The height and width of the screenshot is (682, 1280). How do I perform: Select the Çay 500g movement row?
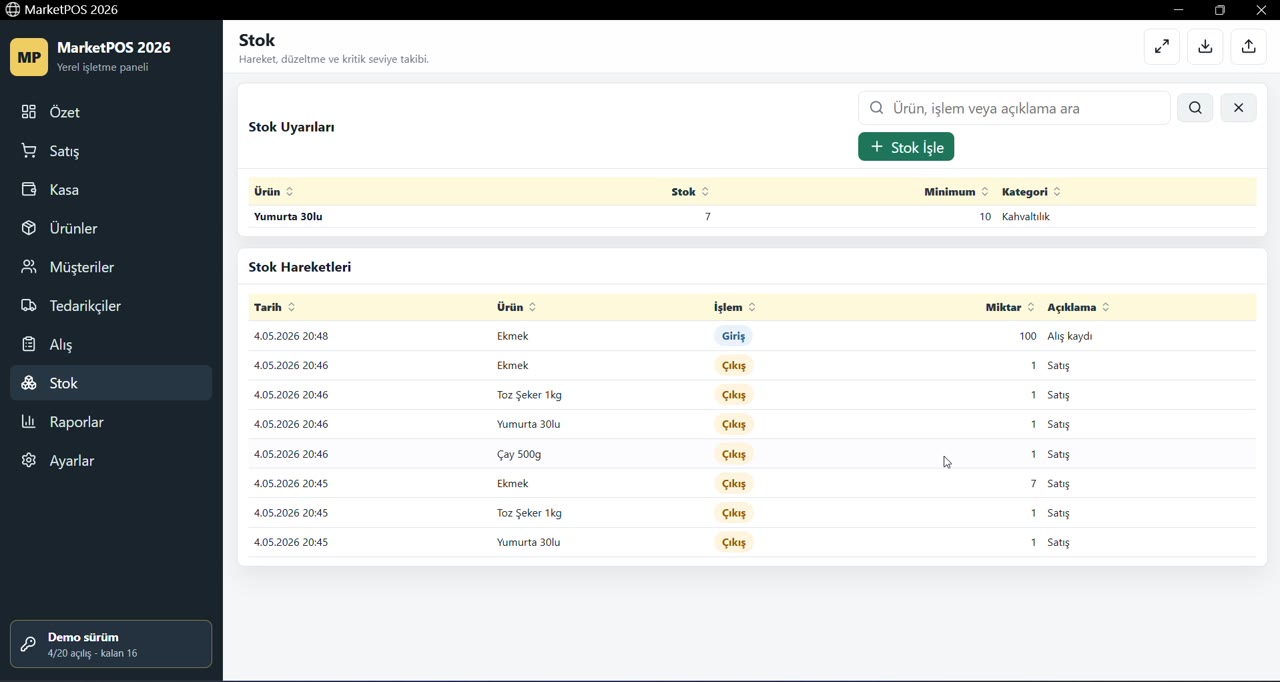pos(752,454)
